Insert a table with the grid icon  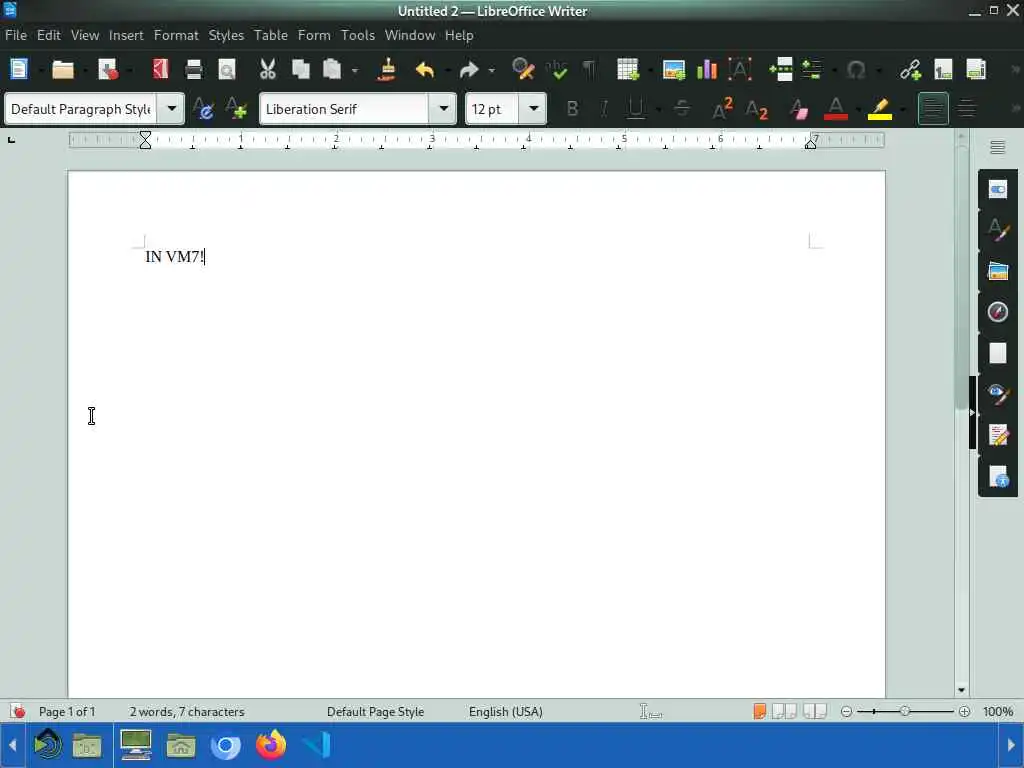pyautogui.click(x=628, y=69)
